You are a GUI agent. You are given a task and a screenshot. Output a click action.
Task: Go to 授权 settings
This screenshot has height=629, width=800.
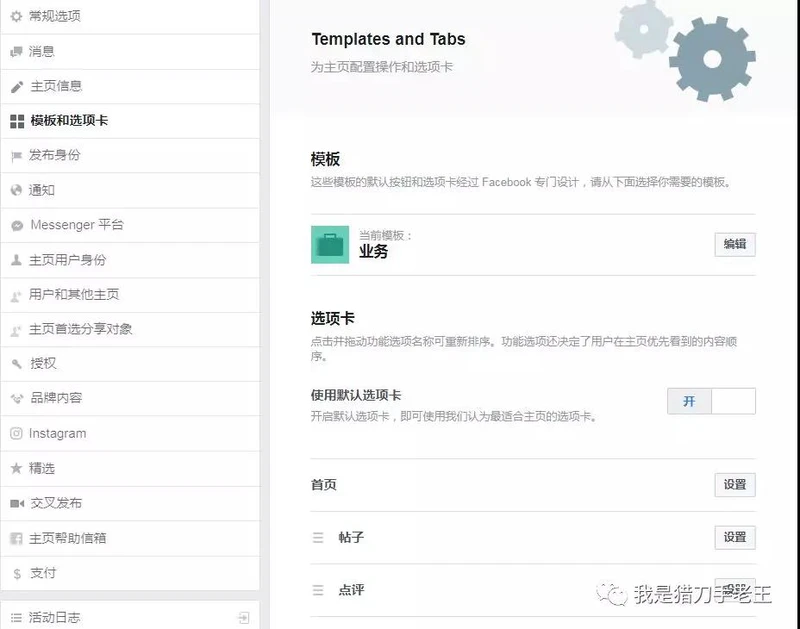[x=130, y=364]
